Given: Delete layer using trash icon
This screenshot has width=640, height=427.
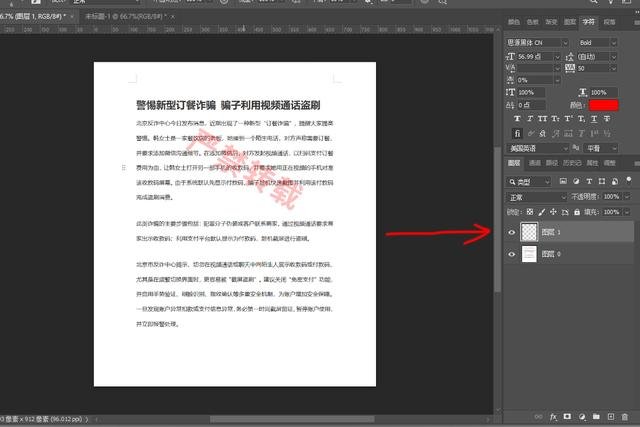Looking at the screenshot, I should click(625, 416).
